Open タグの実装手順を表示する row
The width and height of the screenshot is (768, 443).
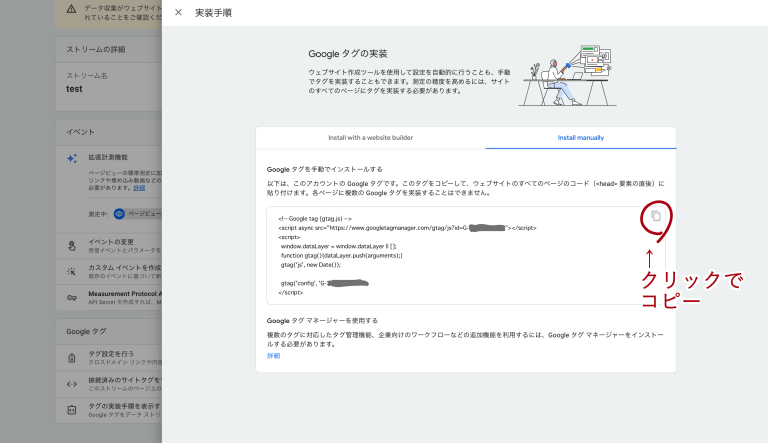pyautogui.click(x=109, y=410)
